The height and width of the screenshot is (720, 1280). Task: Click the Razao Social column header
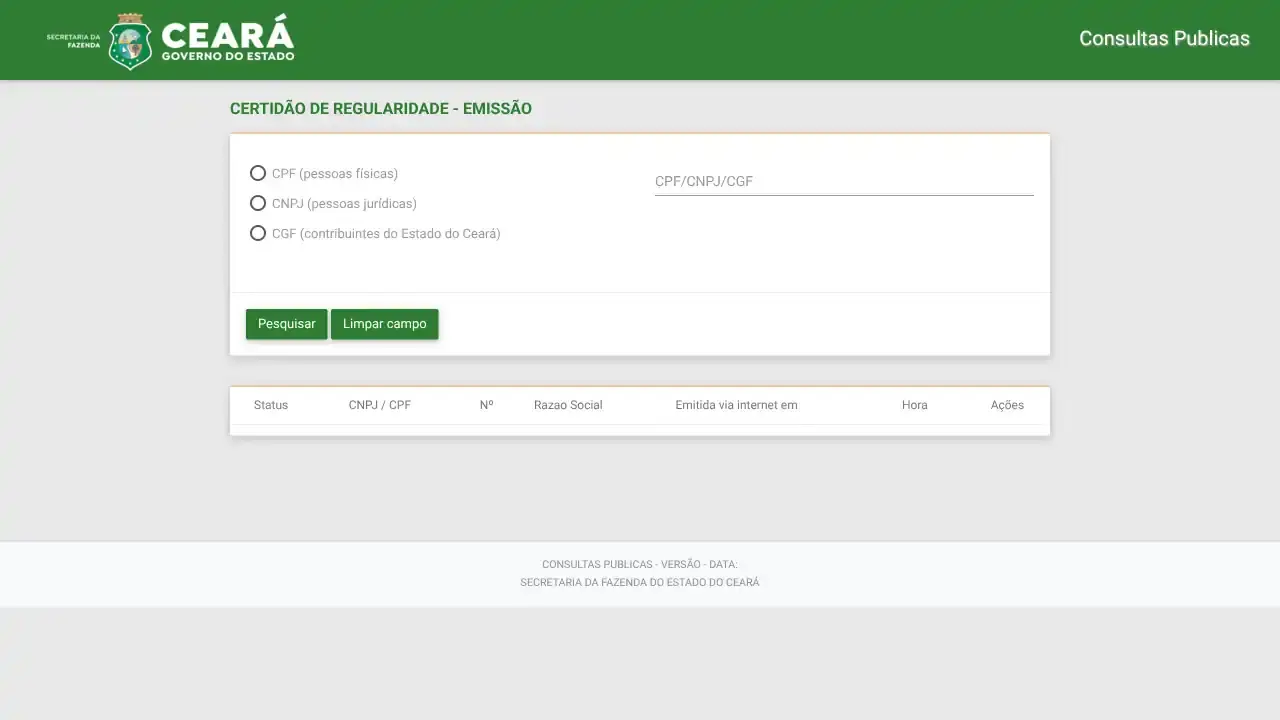tap(567, 405)
